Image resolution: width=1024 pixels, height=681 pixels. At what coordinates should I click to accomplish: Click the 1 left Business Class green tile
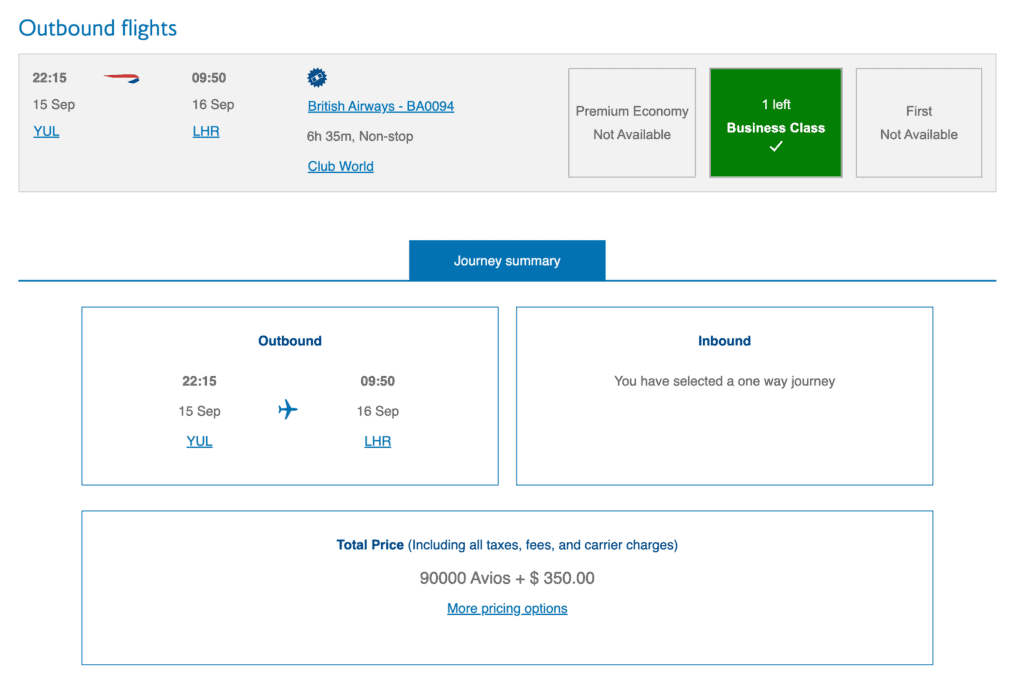[x=776, y=122]
